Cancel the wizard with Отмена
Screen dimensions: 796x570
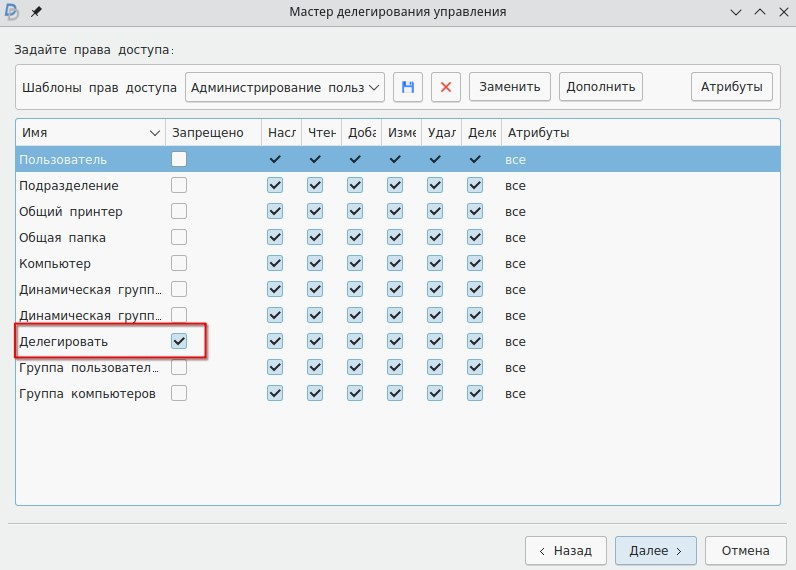point(745,550)
